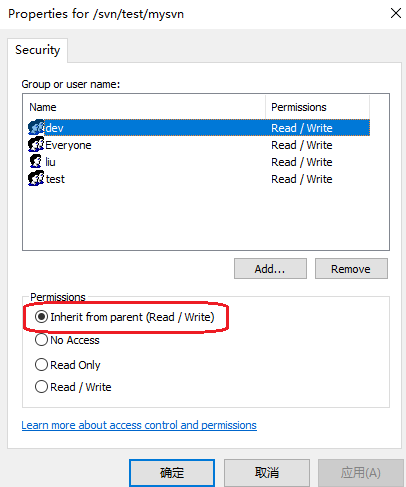Click the 应用(A) apply button

[361, 473]
